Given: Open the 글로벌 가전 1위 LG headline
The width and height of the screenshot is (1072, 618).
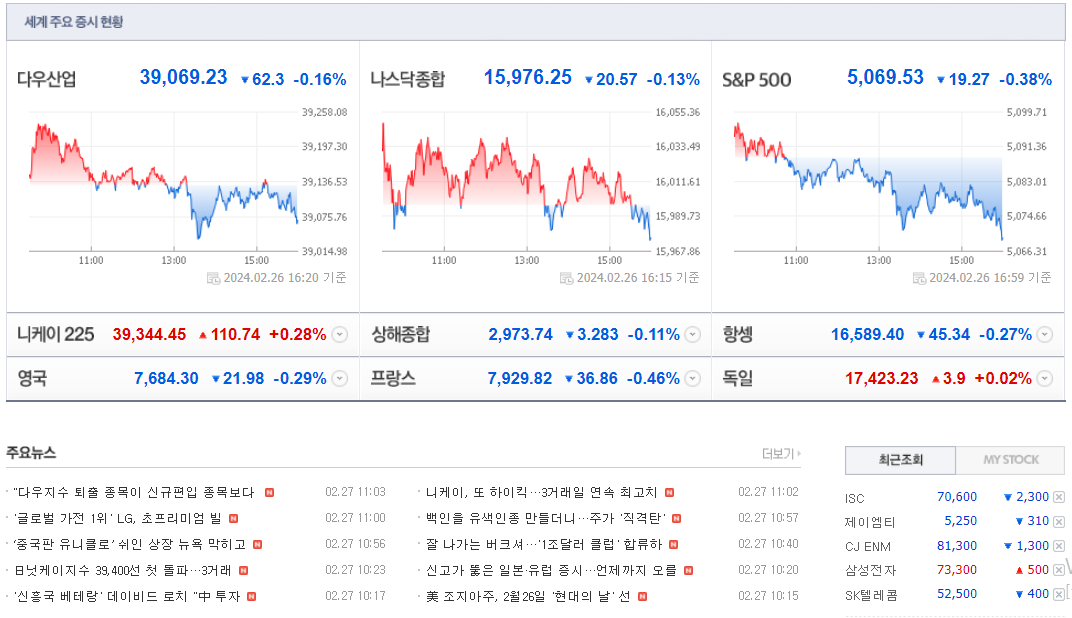Looking at the screenshot, I should (x=118, y=519).
